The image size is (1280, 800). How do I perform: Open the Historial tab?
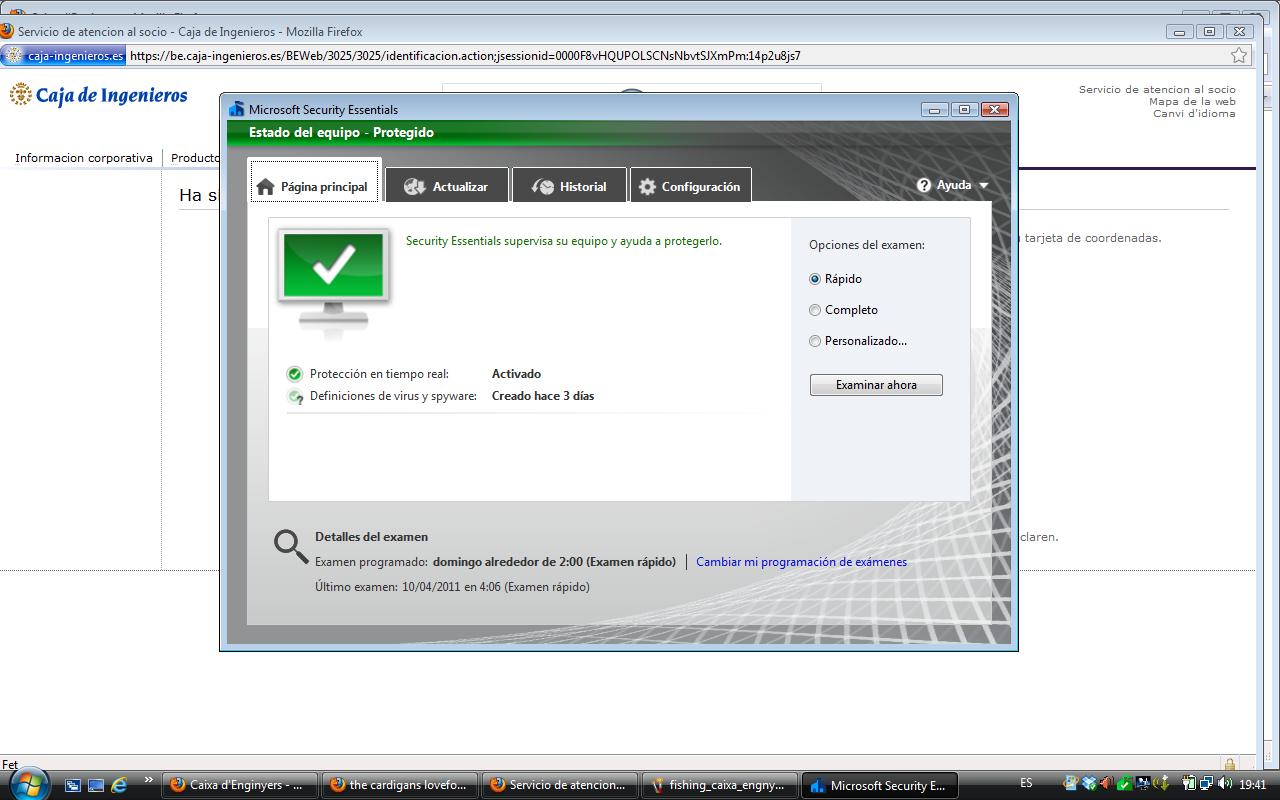569,186
